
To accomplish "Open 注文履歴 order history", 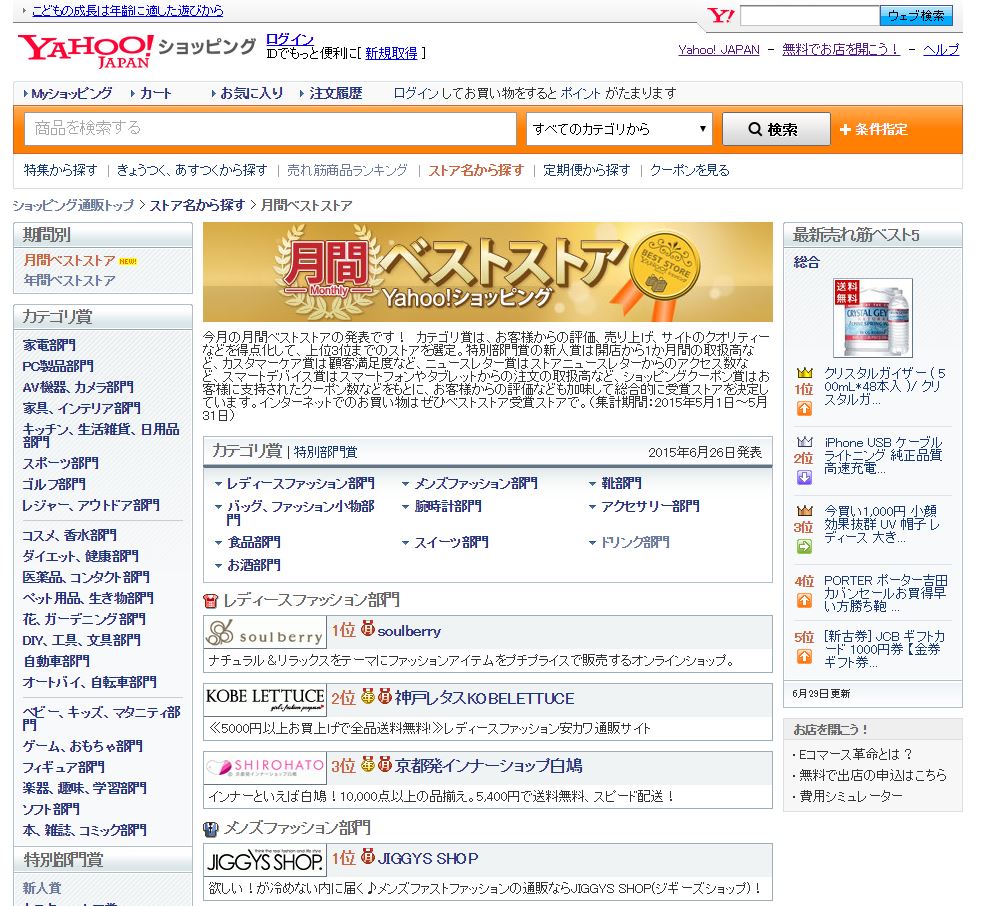I will point(335,94).
